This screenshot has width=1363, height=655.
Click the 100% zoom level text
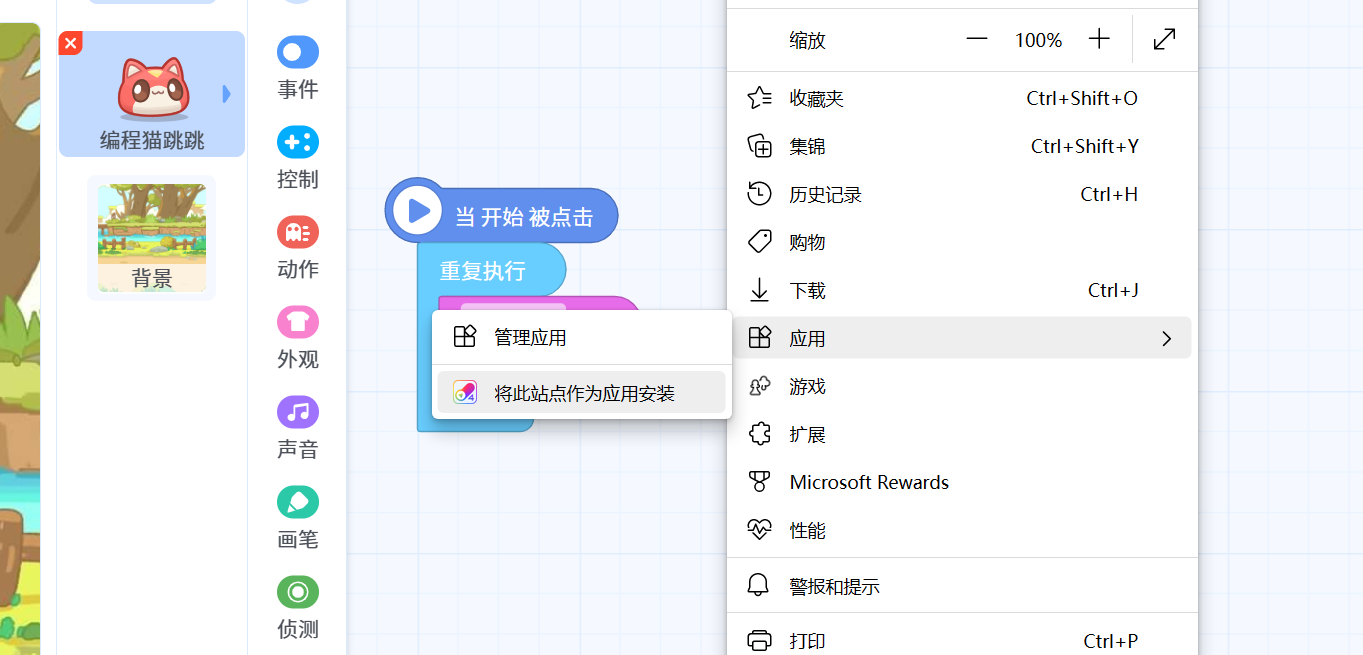(1038, 40)
